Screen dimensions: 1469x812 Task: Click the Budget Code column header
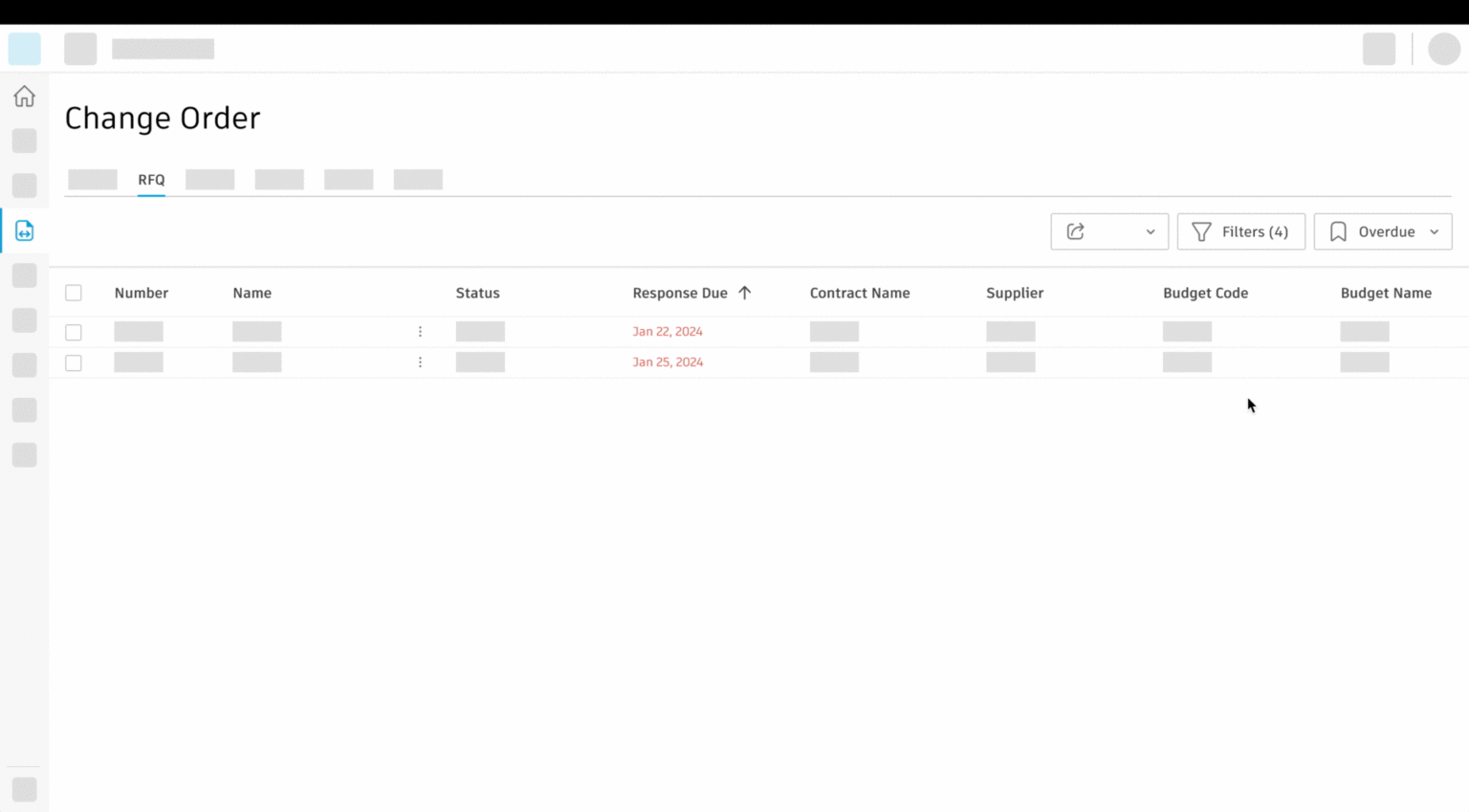click(x=1205, y=293)
